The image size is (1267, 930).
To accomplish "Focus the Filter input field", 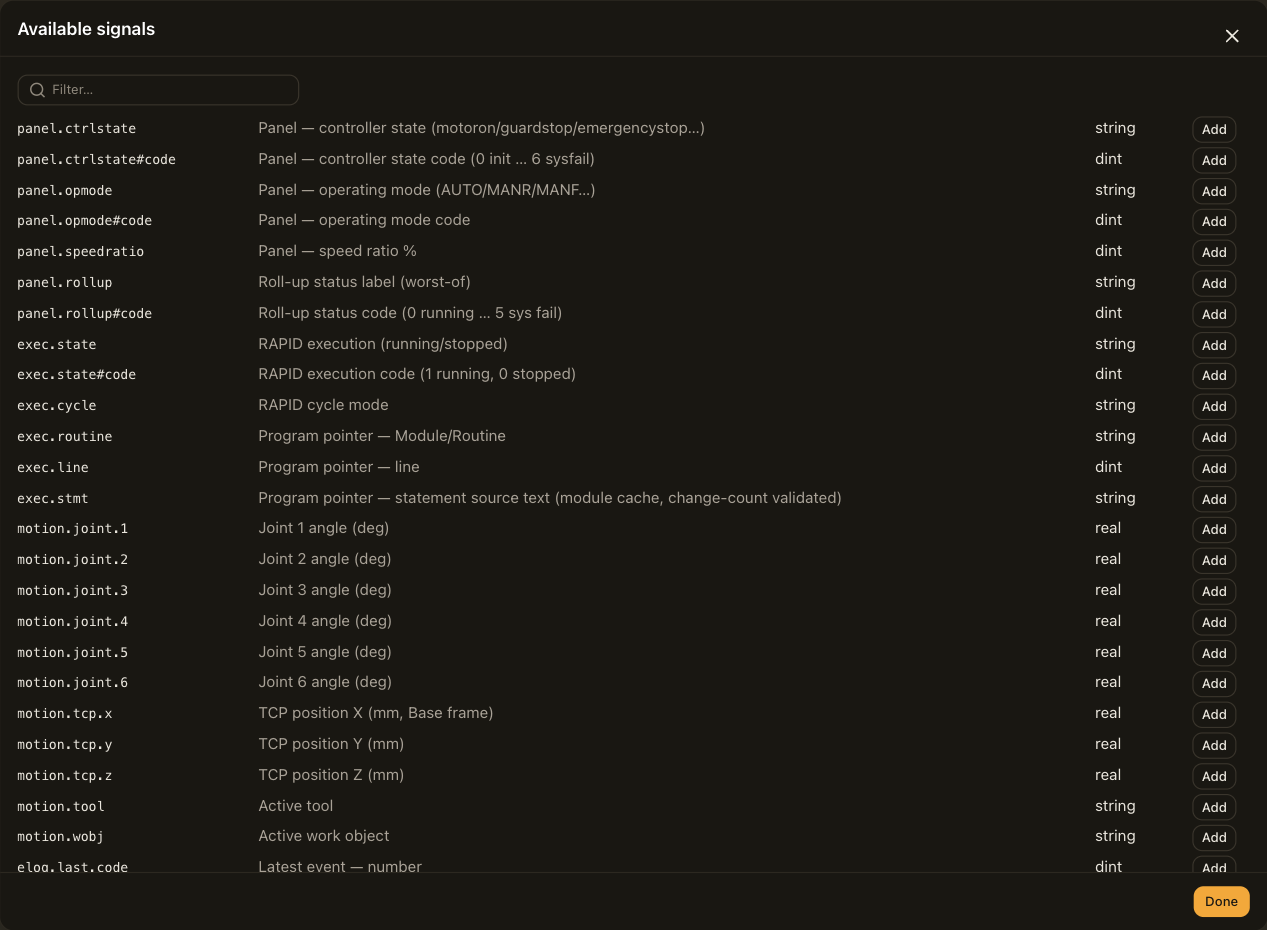I will (158, 90).
